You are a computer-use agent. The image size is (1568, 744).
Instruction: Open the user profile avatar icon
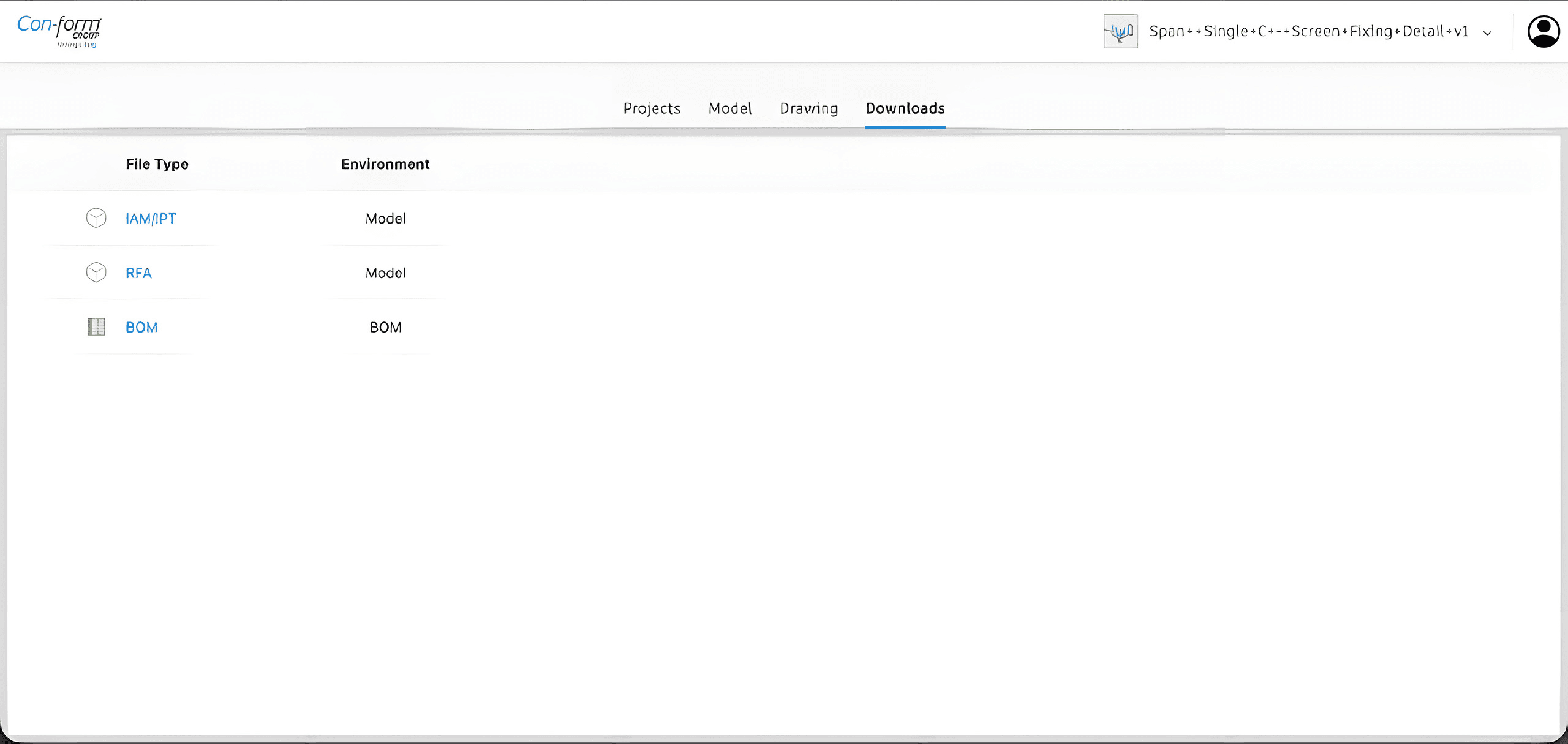tap(1543, 31)
